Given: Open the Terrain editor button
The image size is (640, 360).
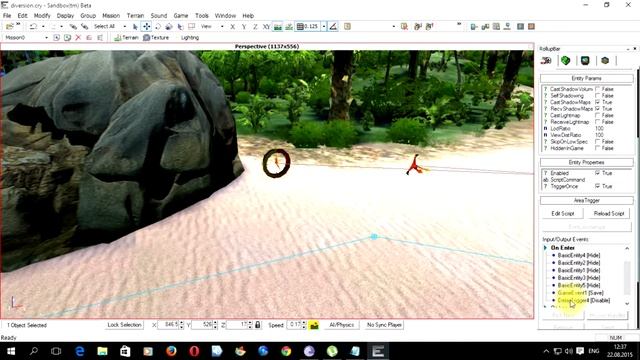Looking at the screenshot, I should (127, 38).
